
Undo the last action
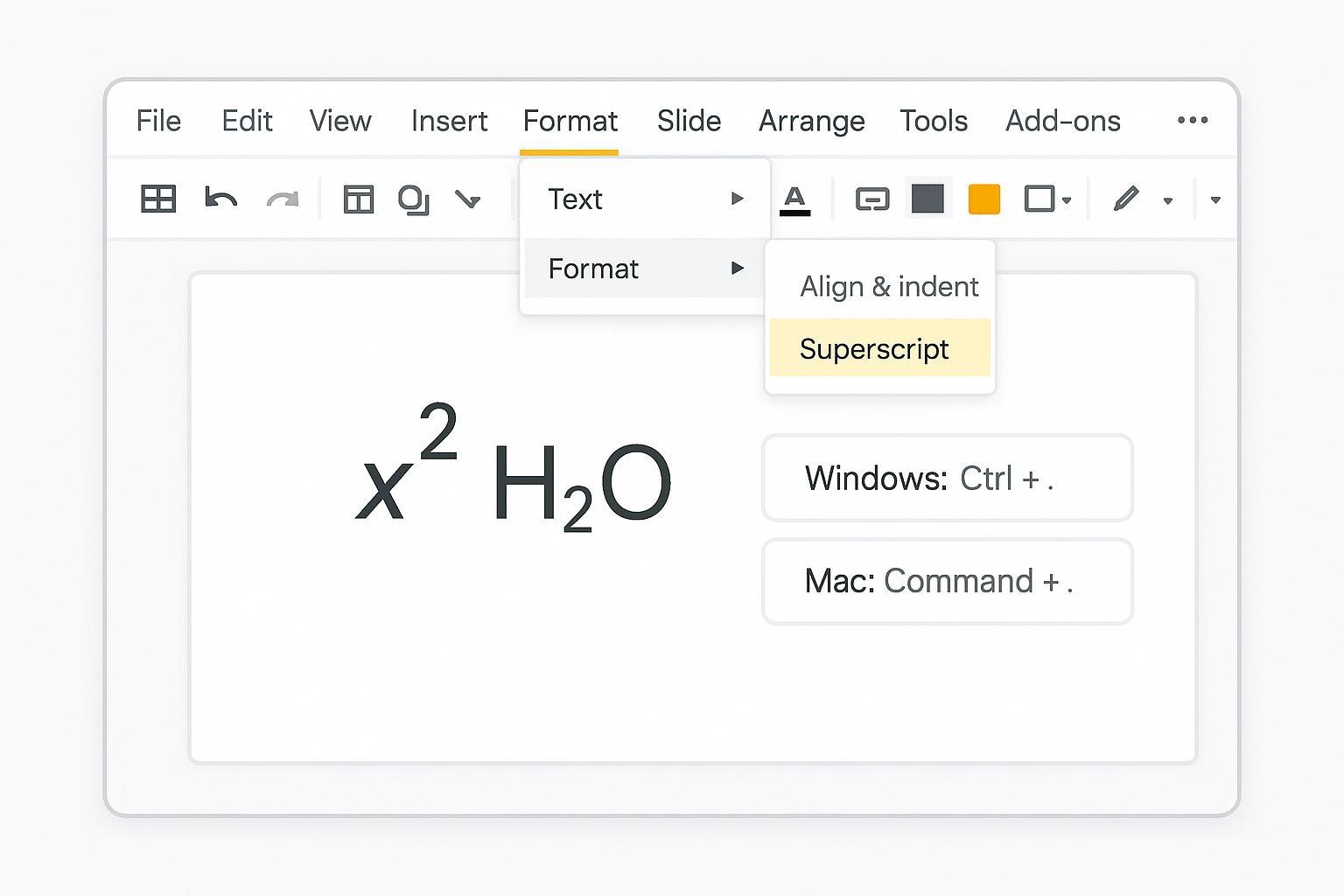tap(220, 199)
